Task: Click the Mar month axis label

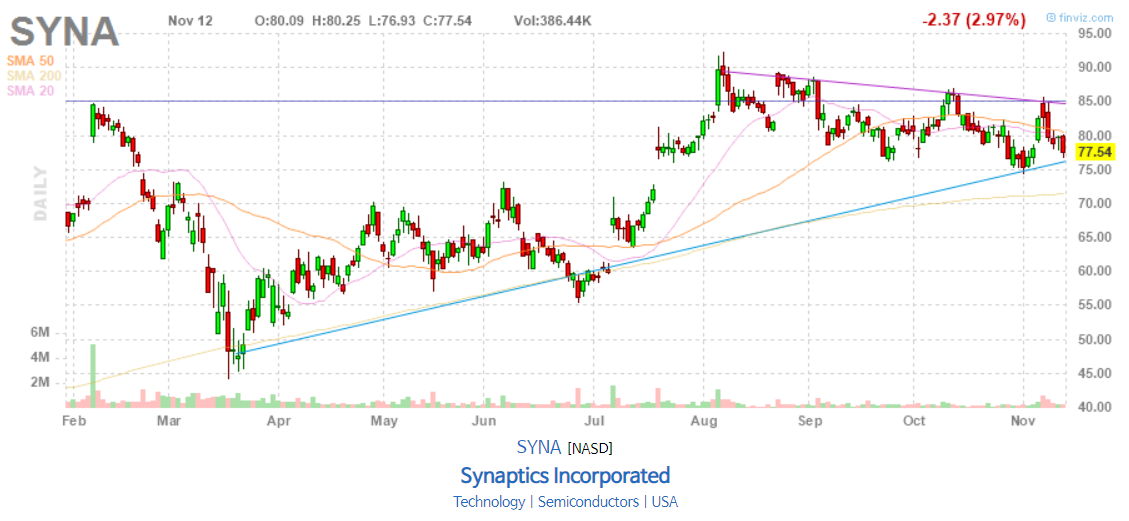Action: (x=171, y=420)
